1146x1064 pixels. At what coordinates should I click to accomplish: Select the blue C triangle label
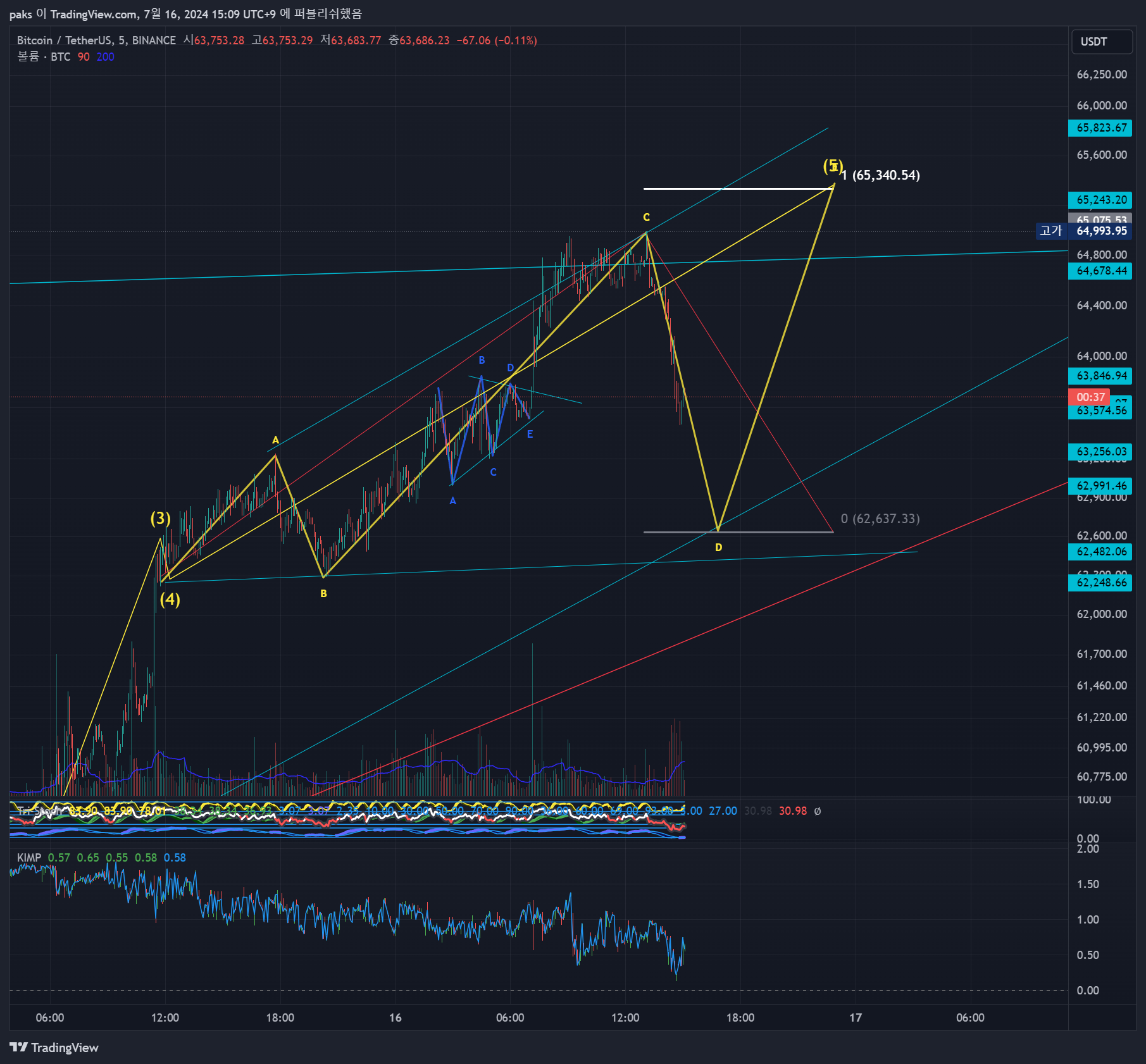click(493, 473)
